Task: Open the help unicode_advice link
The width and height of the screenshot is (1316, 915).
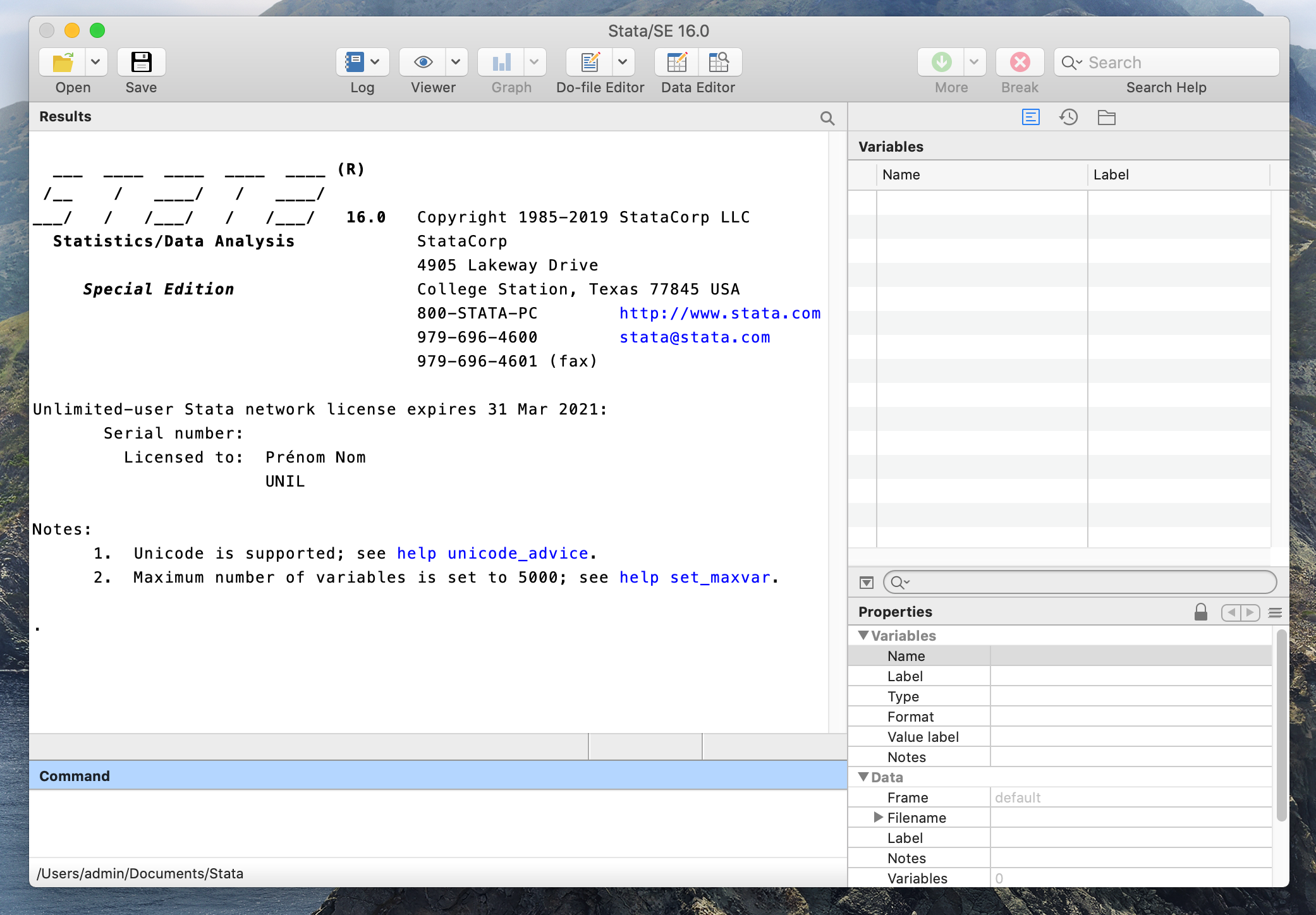Action: pos(492,554)
